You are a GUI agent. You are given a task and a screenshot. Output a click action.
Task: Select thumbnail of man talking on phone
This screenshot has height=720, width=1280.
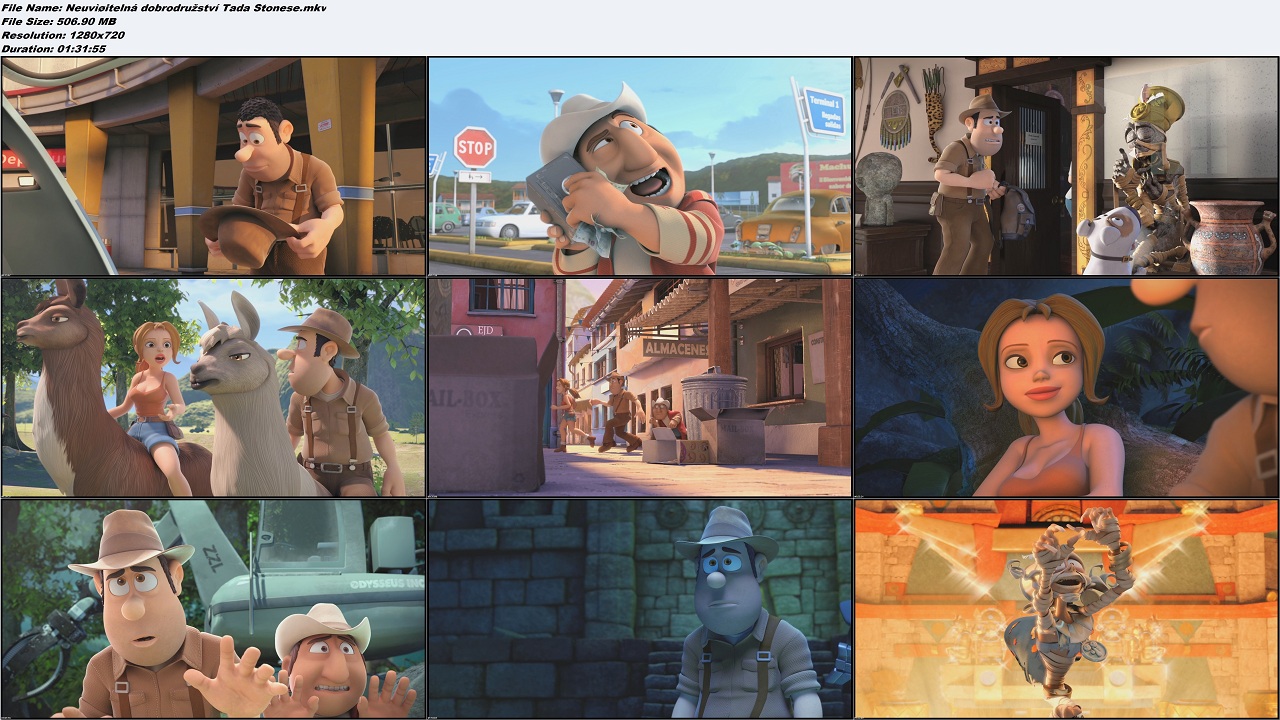coord(640,166)
